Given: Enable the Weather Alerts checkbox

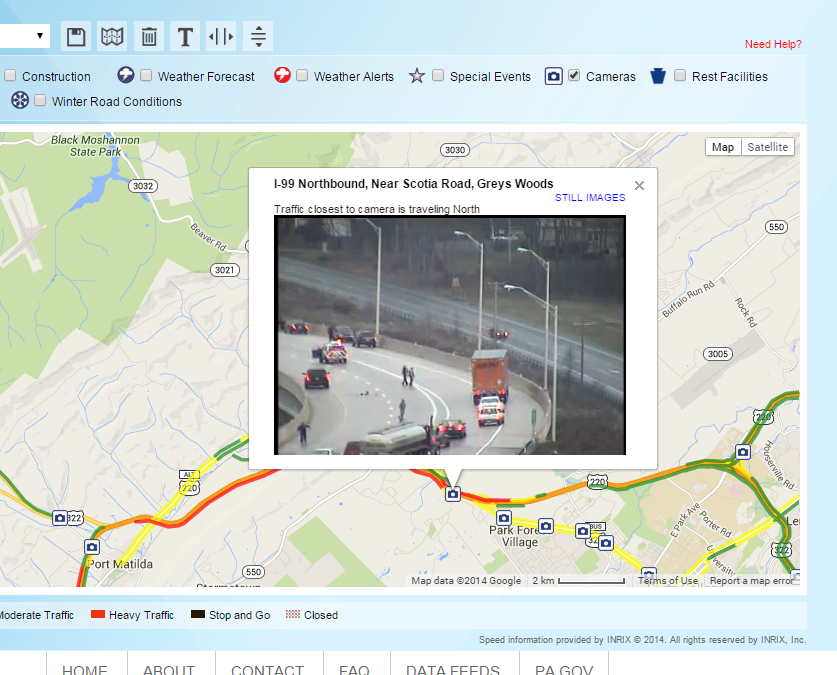Looking at the screenshot, I should 302,75.
